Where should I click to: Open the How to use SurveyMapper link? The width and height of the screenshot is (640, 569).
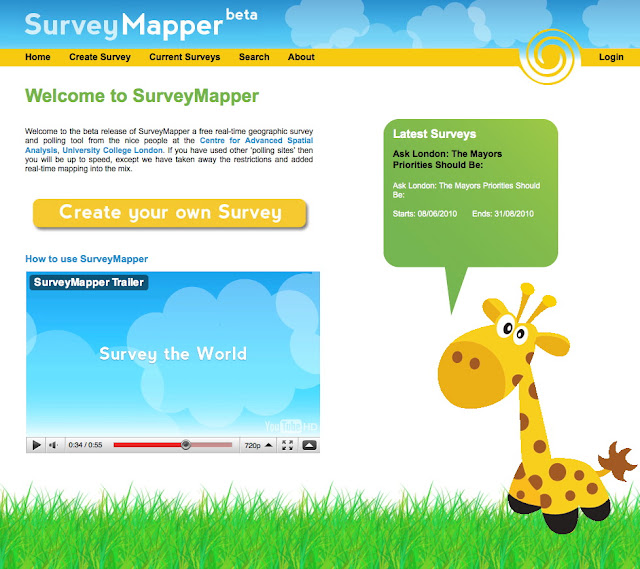tap(87, 259)
